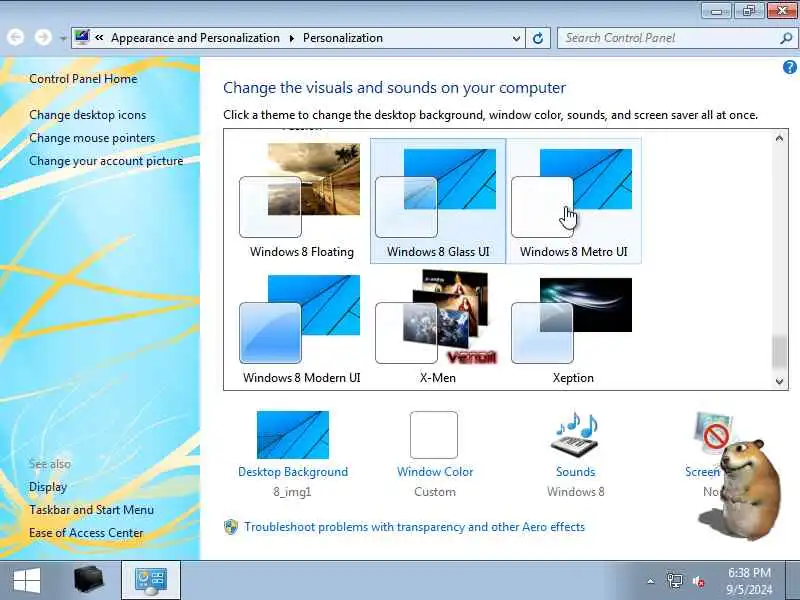Restore down the Personalization window

749,11
